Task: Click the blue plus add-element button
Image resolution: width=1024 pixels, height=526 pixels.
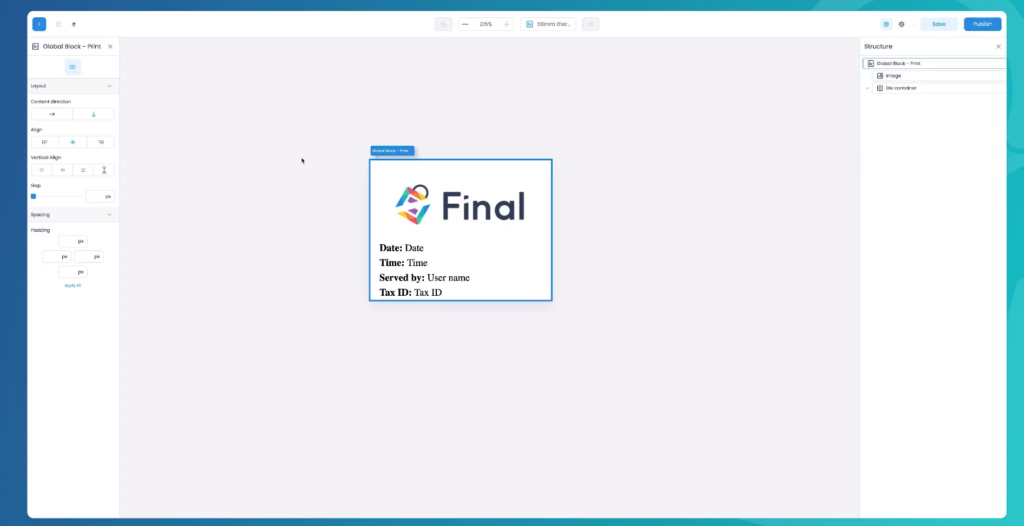Action: 39,24
